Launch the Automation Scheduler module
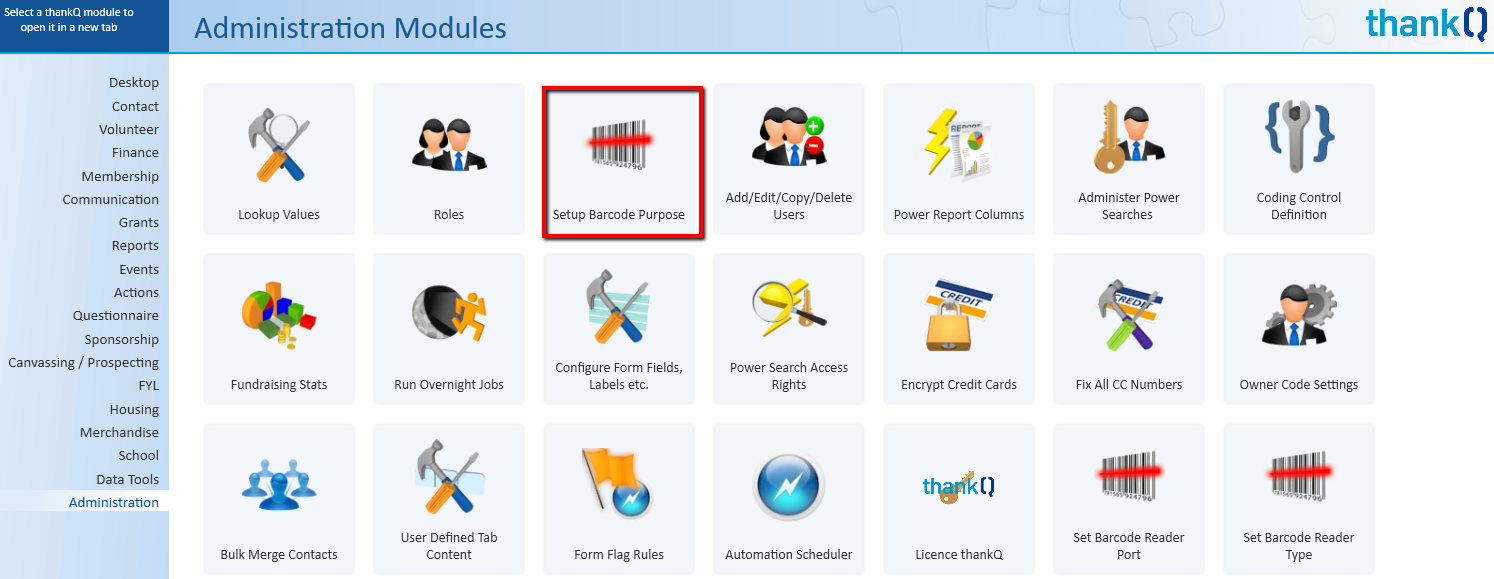1494x579 pixels. click(789, 499)
